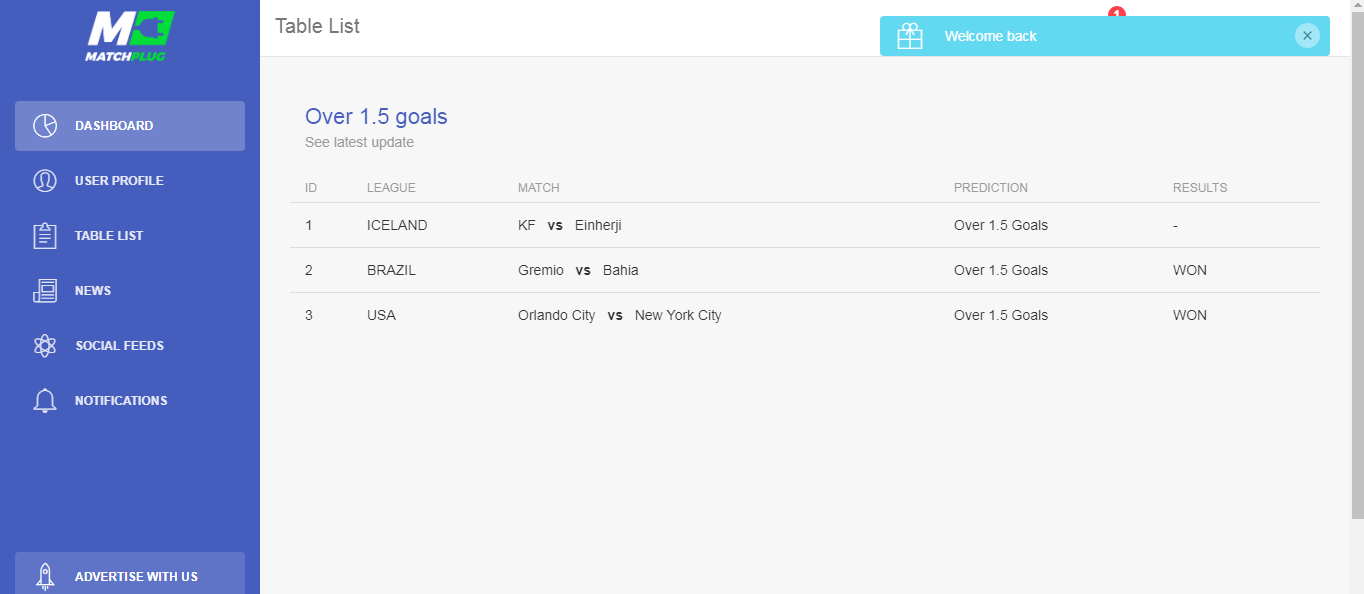The image size is (1364, 594).
Task: Open the Social Feeds section
Action: [130, 346]
